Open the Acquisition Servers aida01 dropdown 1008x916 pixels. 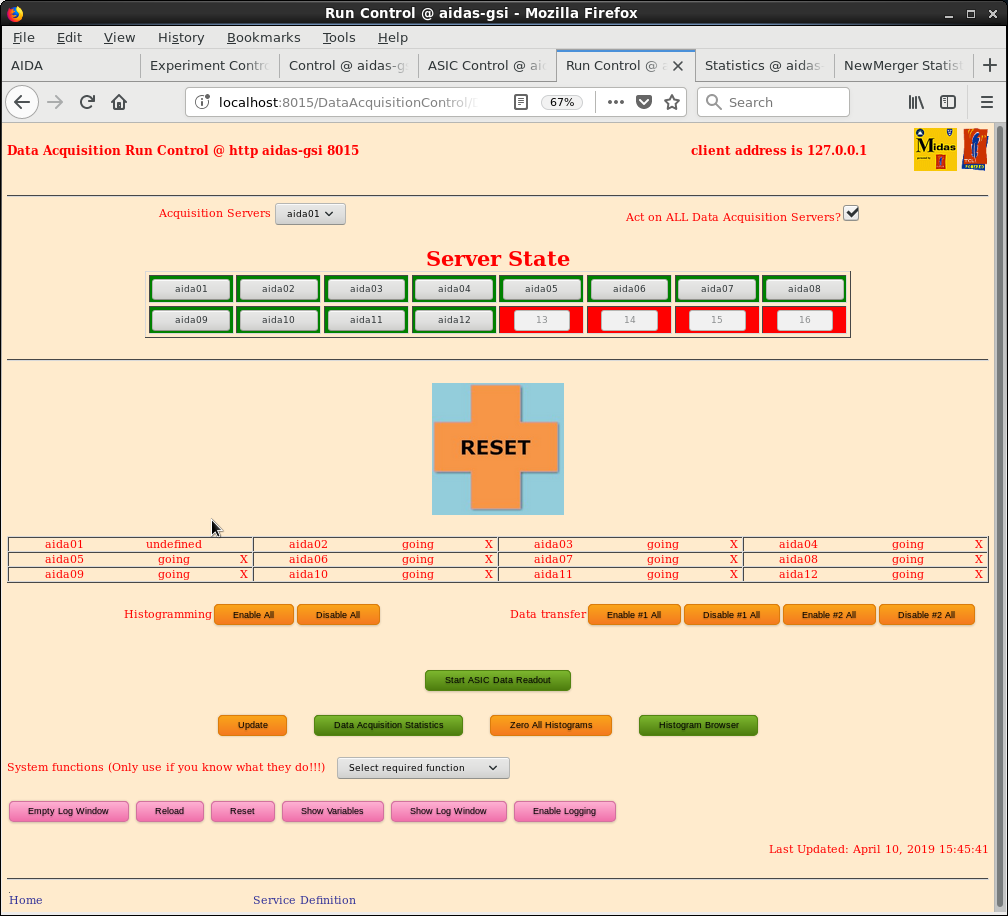(310, 214)
